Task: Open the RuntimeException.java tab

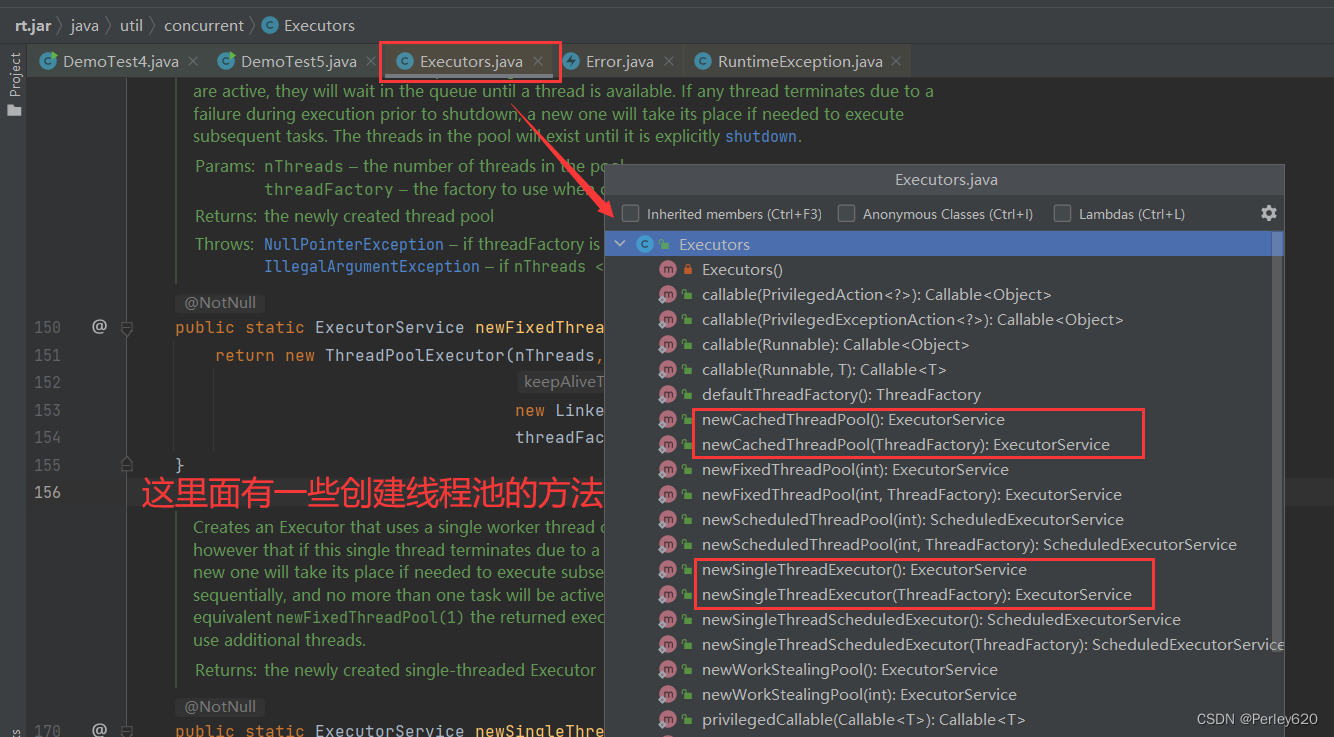Action: [800, 62]
